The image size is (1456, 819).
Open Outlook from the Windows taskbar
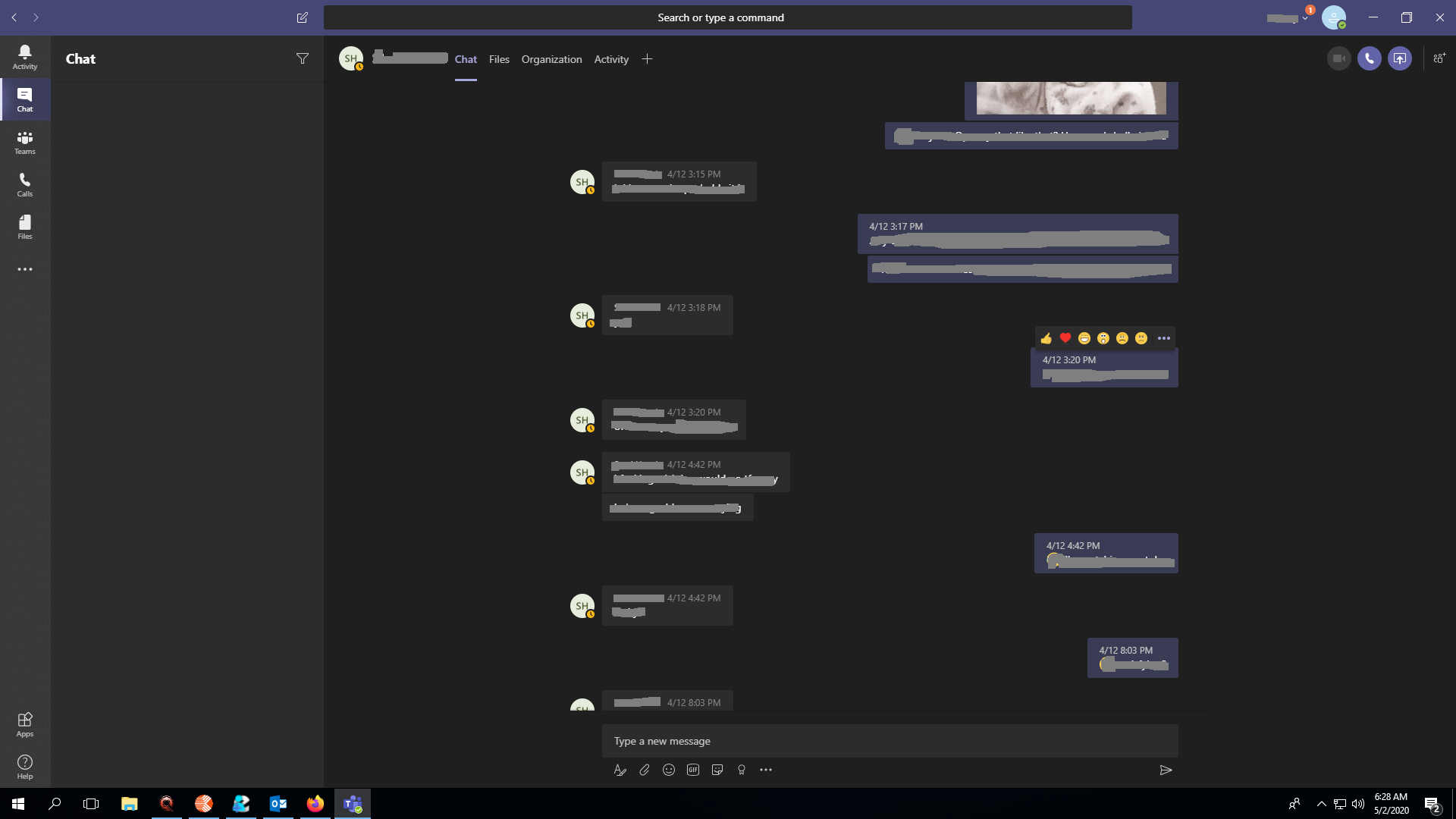pos(278,804)
